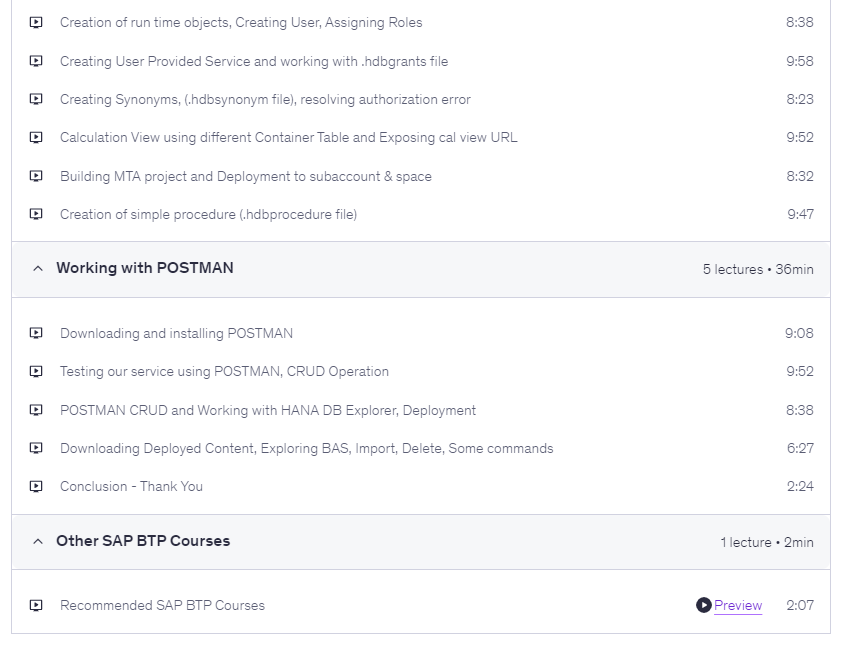Select Creation of simple procedure lecture
The width and height of the screenshot is (855, 645).
click(x=208, y=214)
